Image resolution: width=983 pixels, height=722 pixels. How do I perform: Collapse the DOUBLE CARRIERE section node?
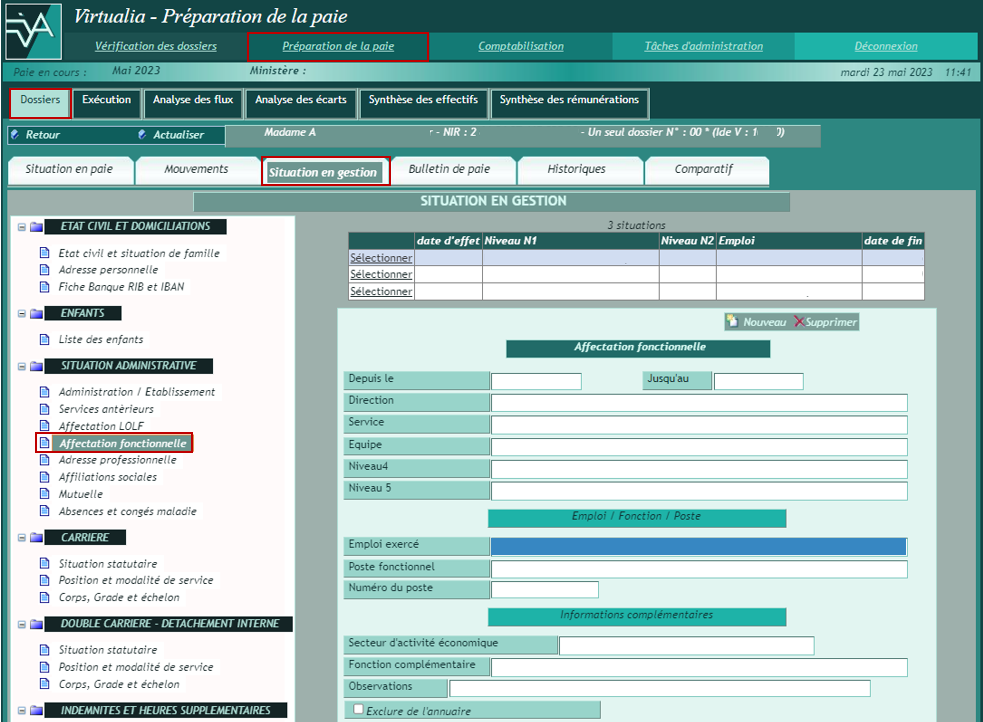(21, 624)
